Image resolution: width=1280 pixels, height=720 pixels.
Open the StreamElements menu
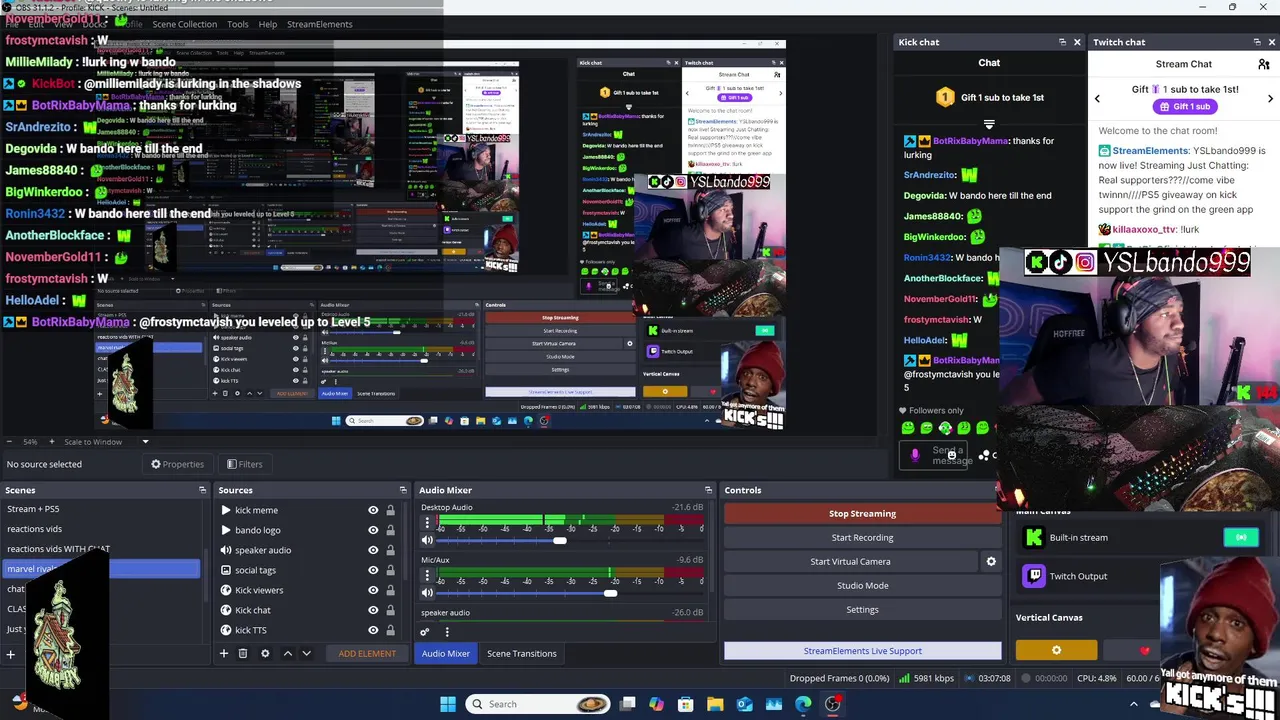point(320,24)
